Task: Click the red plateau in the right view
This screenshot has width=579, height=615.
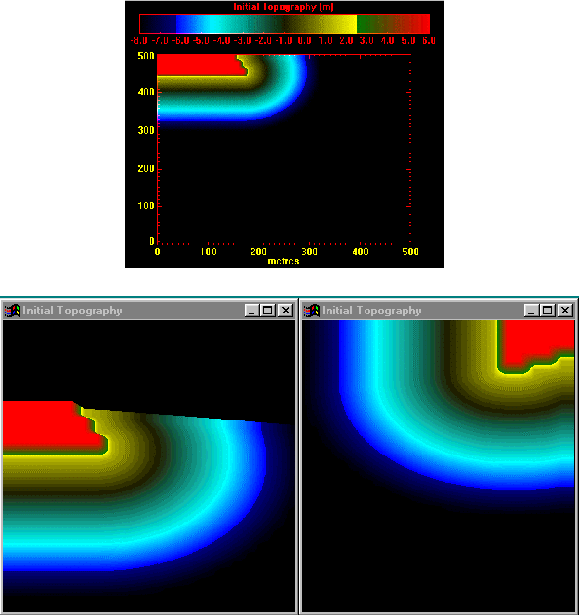Action: click(x=535, y=343)
